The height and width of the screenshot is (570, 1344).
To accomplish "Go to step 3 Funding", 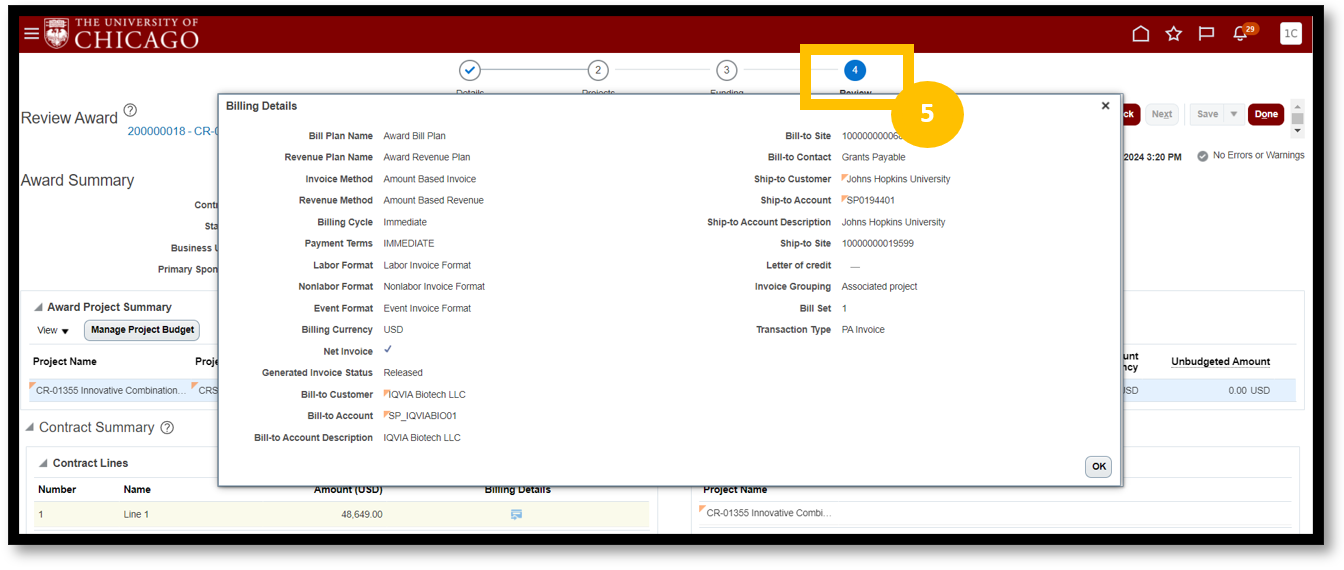I will tap(726, 70).
